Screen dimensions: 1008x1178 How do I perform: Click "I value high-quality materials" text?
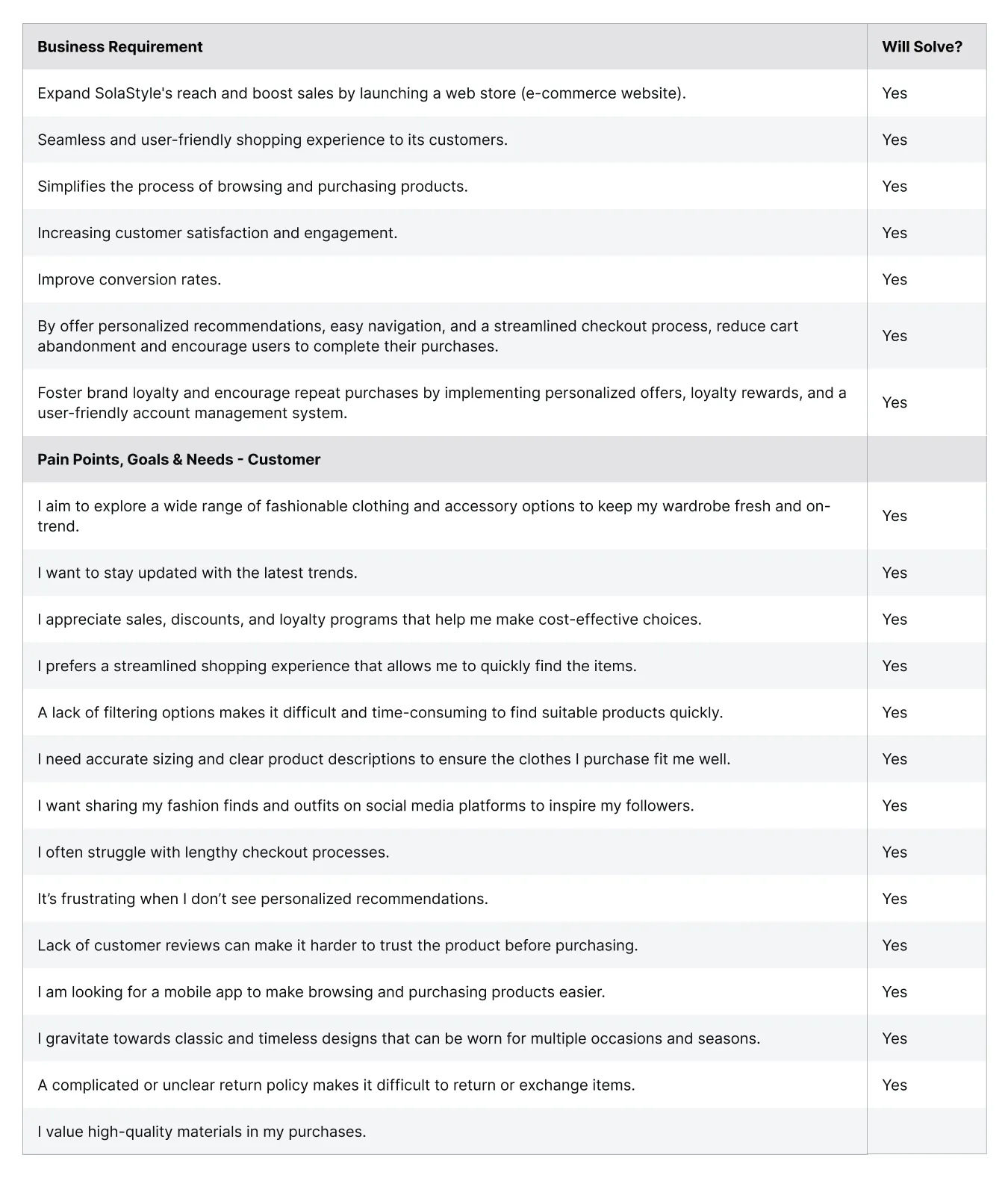(x=202, y=1132)
